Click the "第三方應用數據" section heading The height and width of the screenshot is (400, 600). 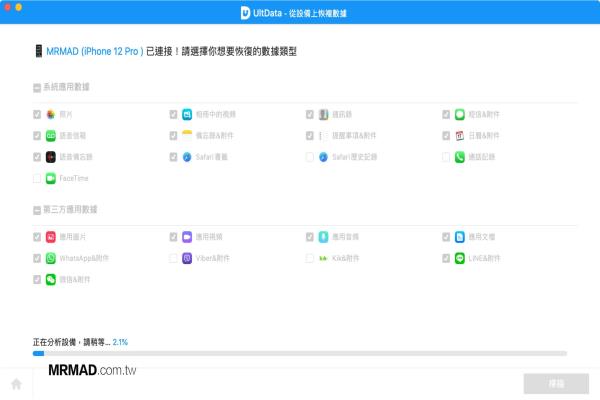70,209
